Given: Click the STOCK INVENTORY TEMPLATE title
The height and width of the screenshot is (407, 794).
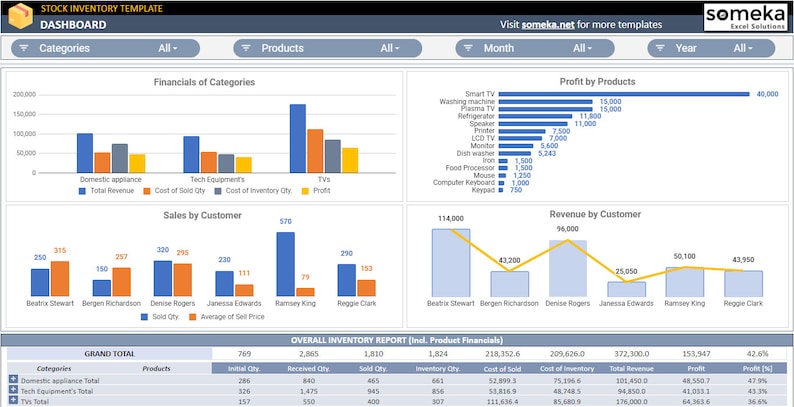Looking at the screenshot, I should tap(102, 9).
